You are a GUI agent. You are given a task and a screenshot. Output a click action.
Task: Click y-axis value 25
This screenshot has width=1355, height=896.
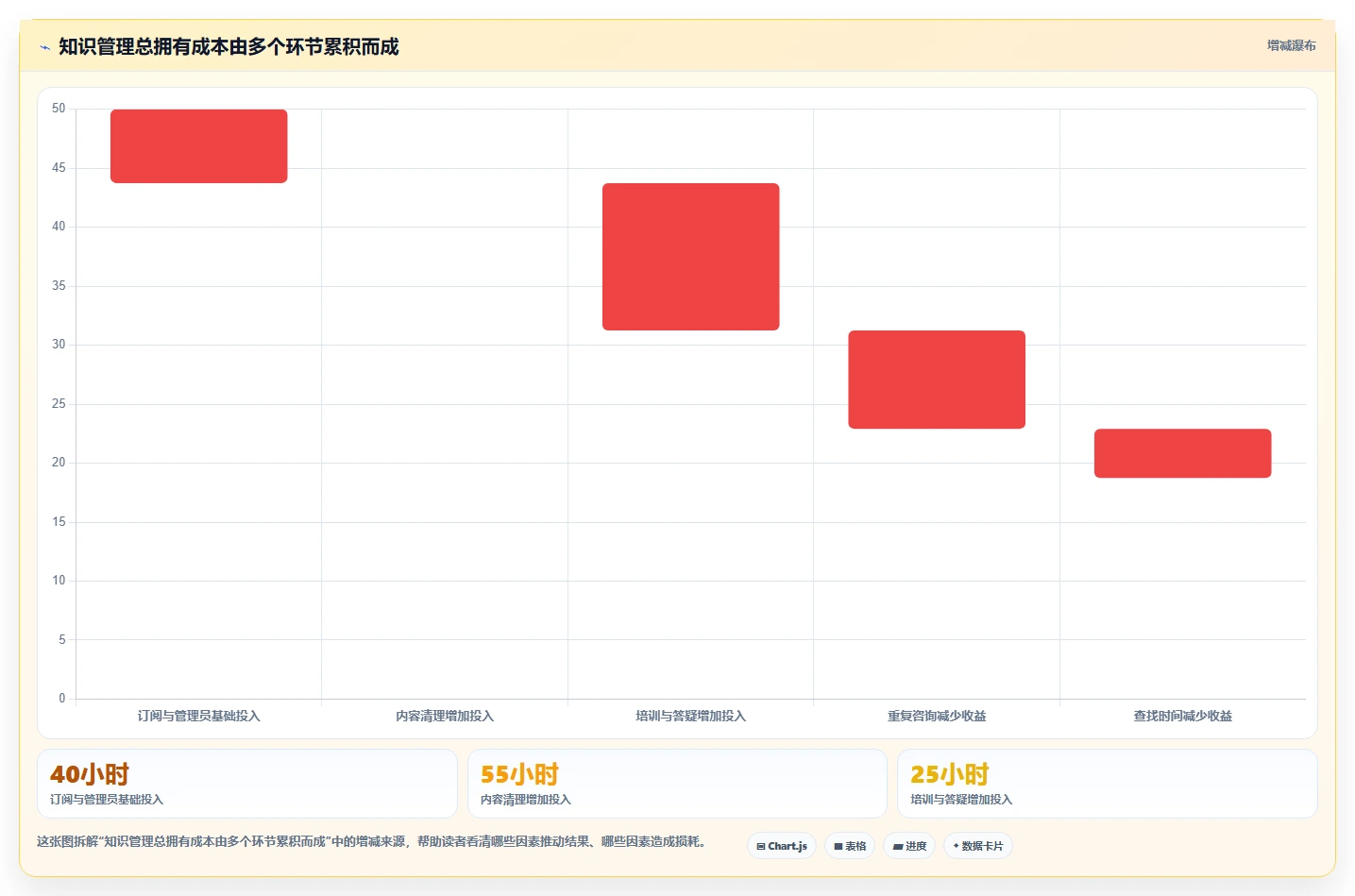pyautogui.click(x=59, y=404)
